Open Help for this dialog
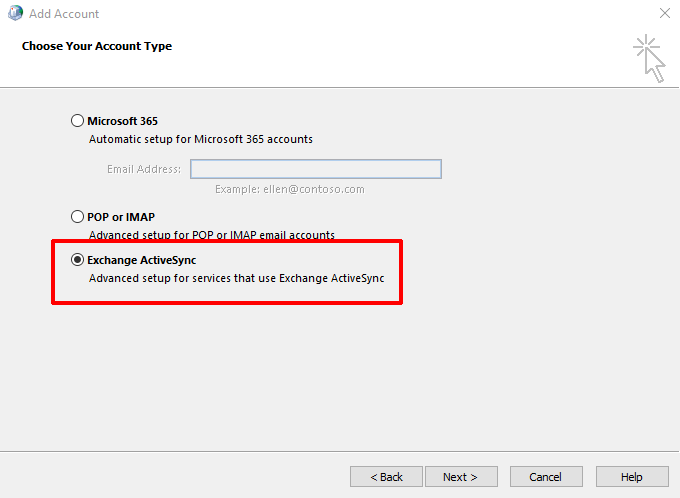Image resolution: width=680 pixels, height=498 pixels. point(632,477)
